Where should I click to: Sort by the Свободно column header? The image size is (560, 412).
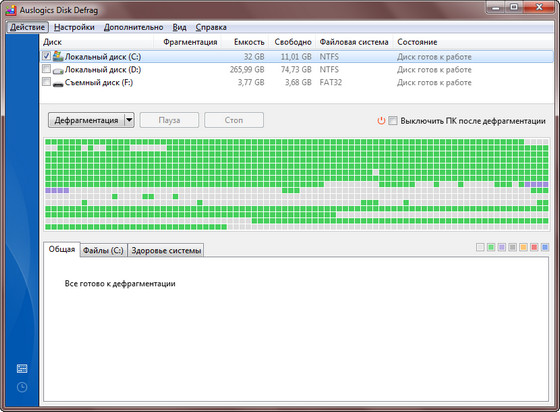click(x=293, y=42)
